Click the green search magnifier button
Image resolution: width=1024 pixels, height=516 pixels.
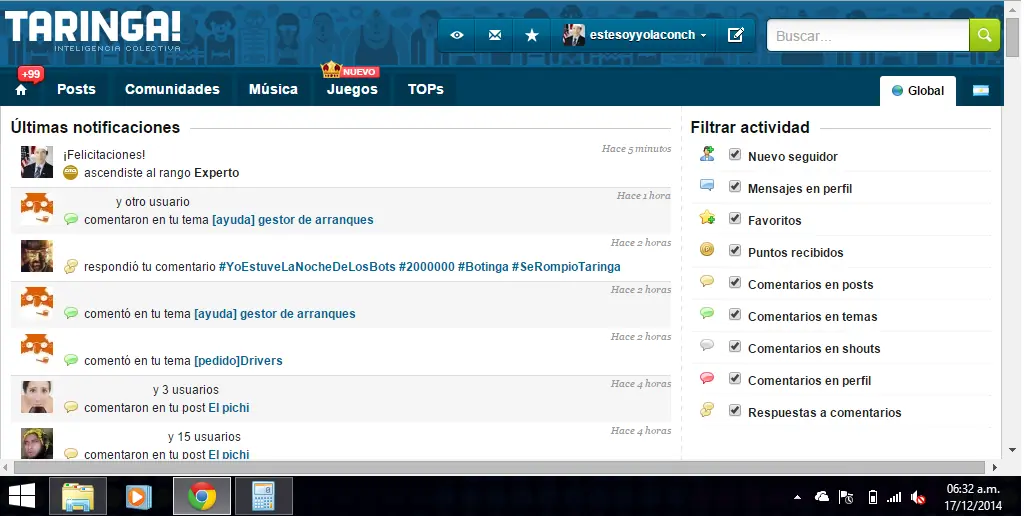point(984,35)
